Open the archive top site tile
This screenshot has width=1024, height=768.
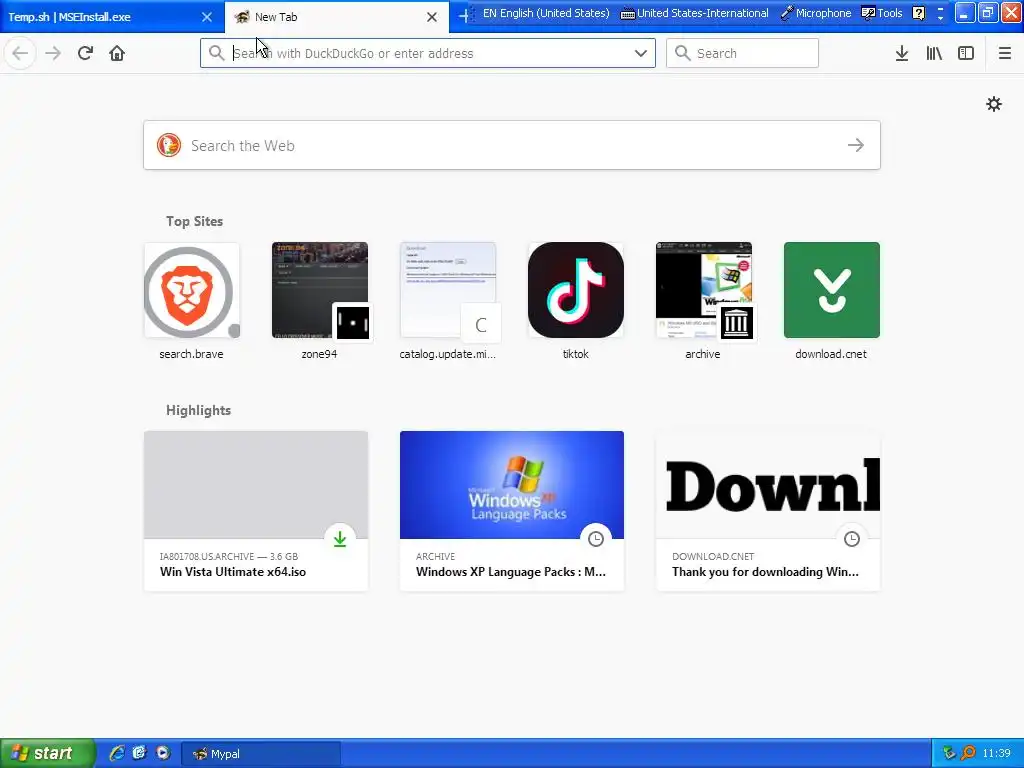703,301
